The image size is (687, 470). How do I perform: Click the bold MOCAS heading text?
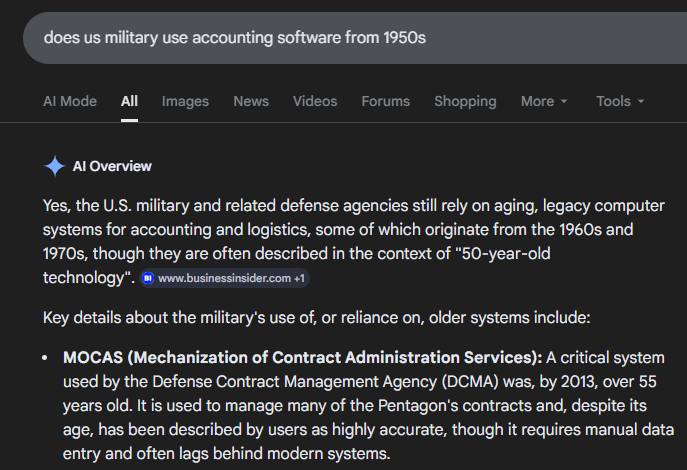pyautogui.click(x=302, y=357)
